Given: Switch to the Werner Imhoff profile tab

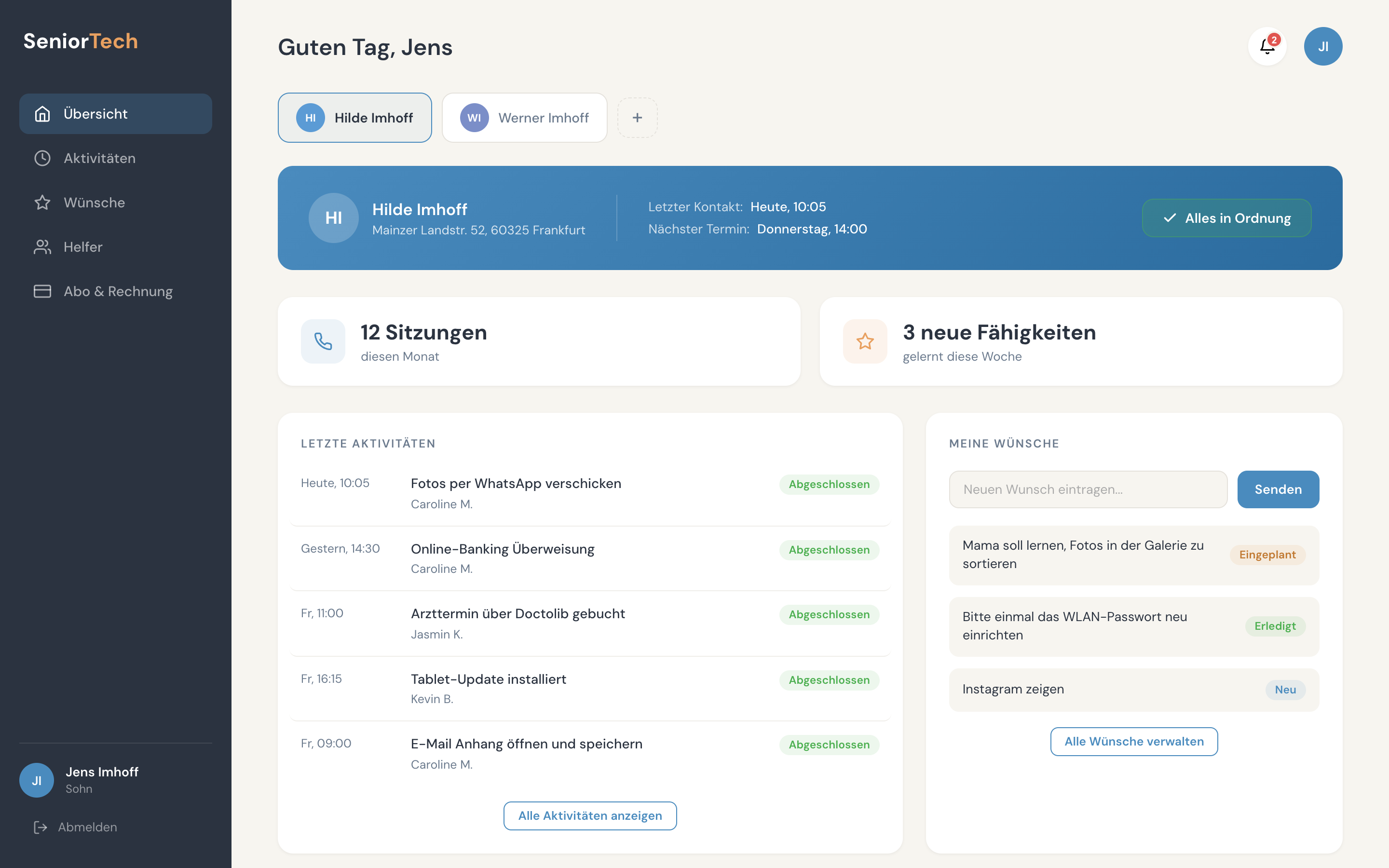Looking at the screenshot, I should [x=524, y=117].
